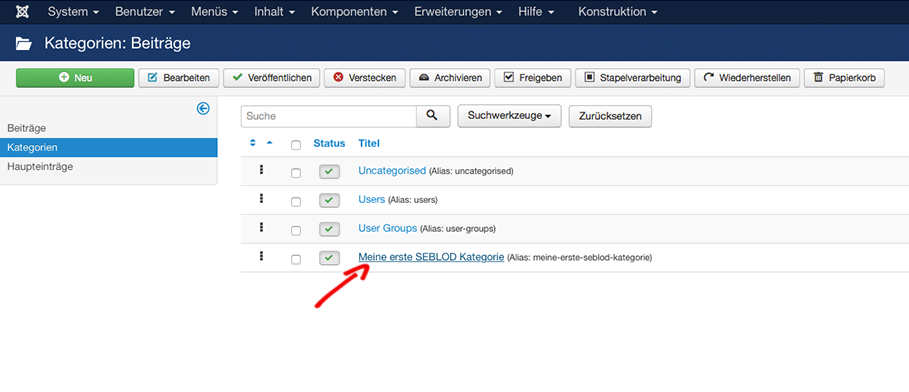The width and height of the screenshot is (909, 392).
Task: Toggle published status of User Groups
Action: [x=329, y=229]
